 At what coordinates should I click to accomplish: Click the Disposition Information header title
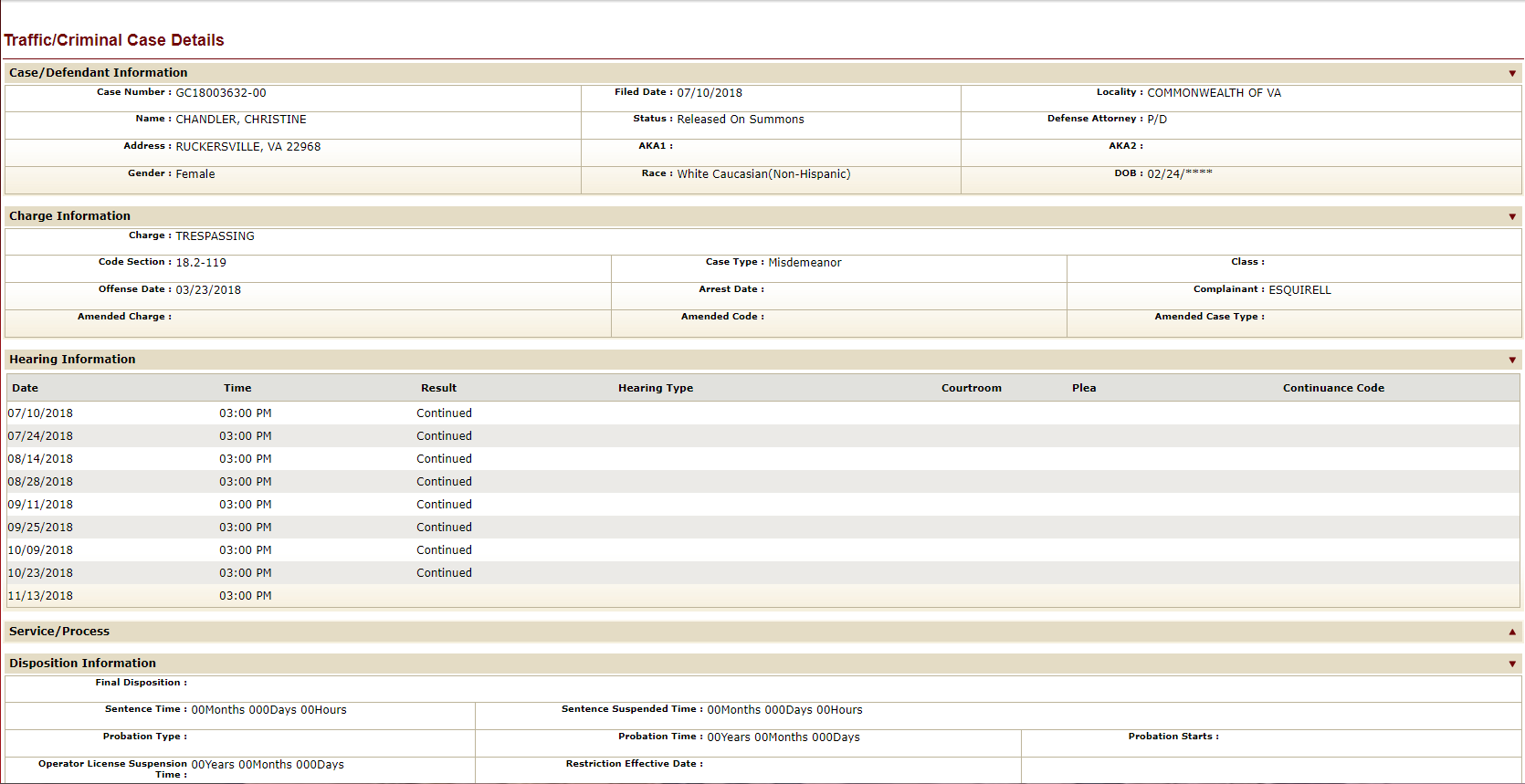[x=83, y=664]
